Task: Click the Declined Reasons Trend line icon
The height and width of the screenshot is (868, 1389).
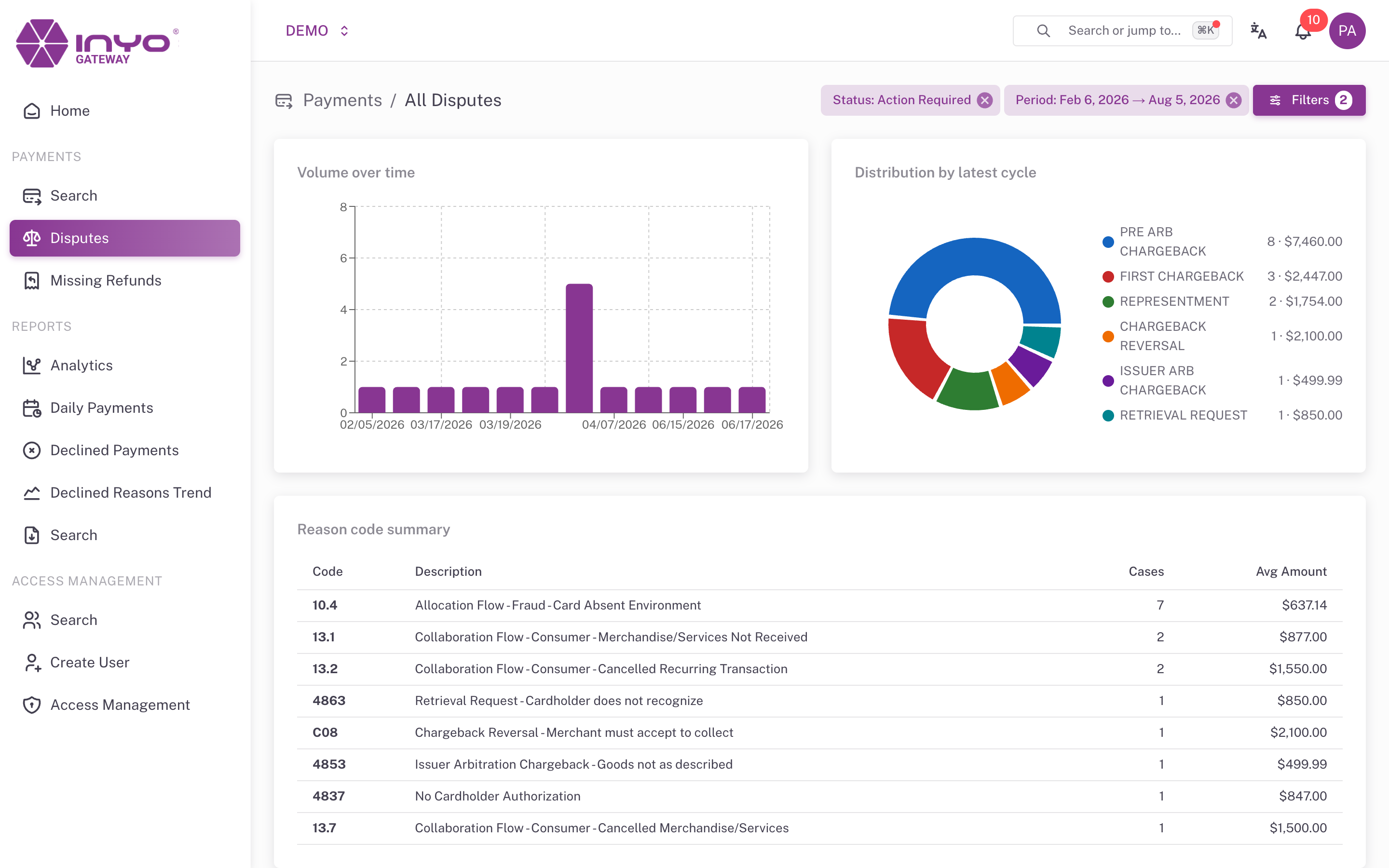Action: pyautogui.click(x=31, y=493)
